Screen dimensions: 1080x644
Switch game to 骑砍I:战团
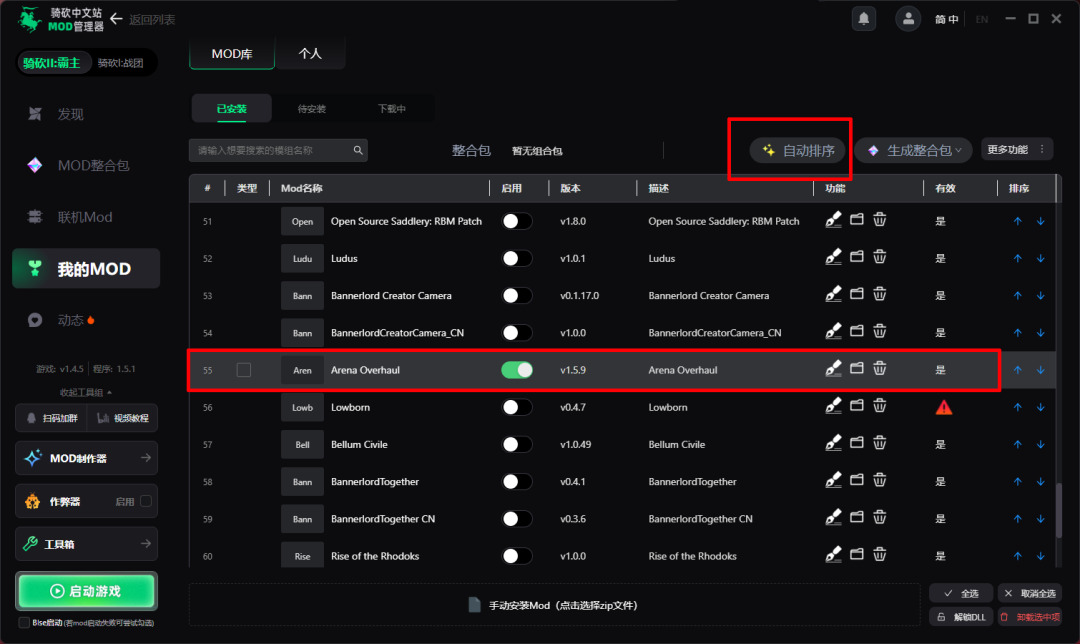pos(121,63)
